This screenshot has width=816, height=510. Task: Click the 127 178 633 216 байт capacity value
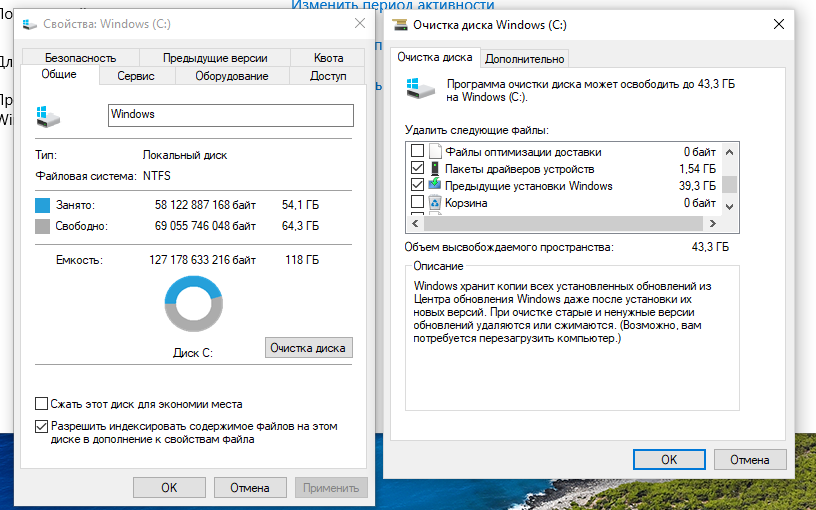202,260
